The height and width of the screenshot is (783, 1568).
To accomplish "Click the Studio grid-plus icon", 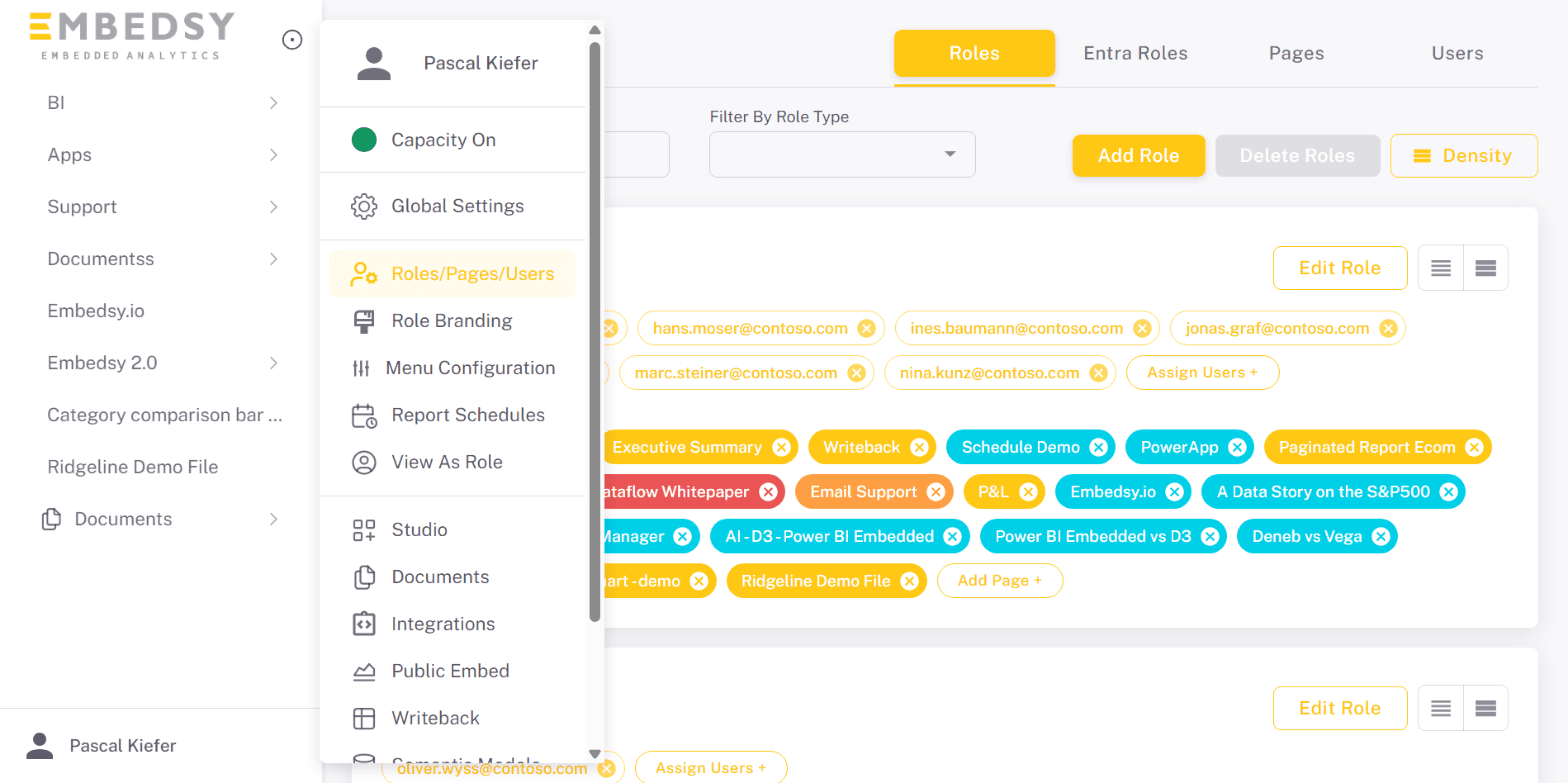I will (x=364, y=530).
